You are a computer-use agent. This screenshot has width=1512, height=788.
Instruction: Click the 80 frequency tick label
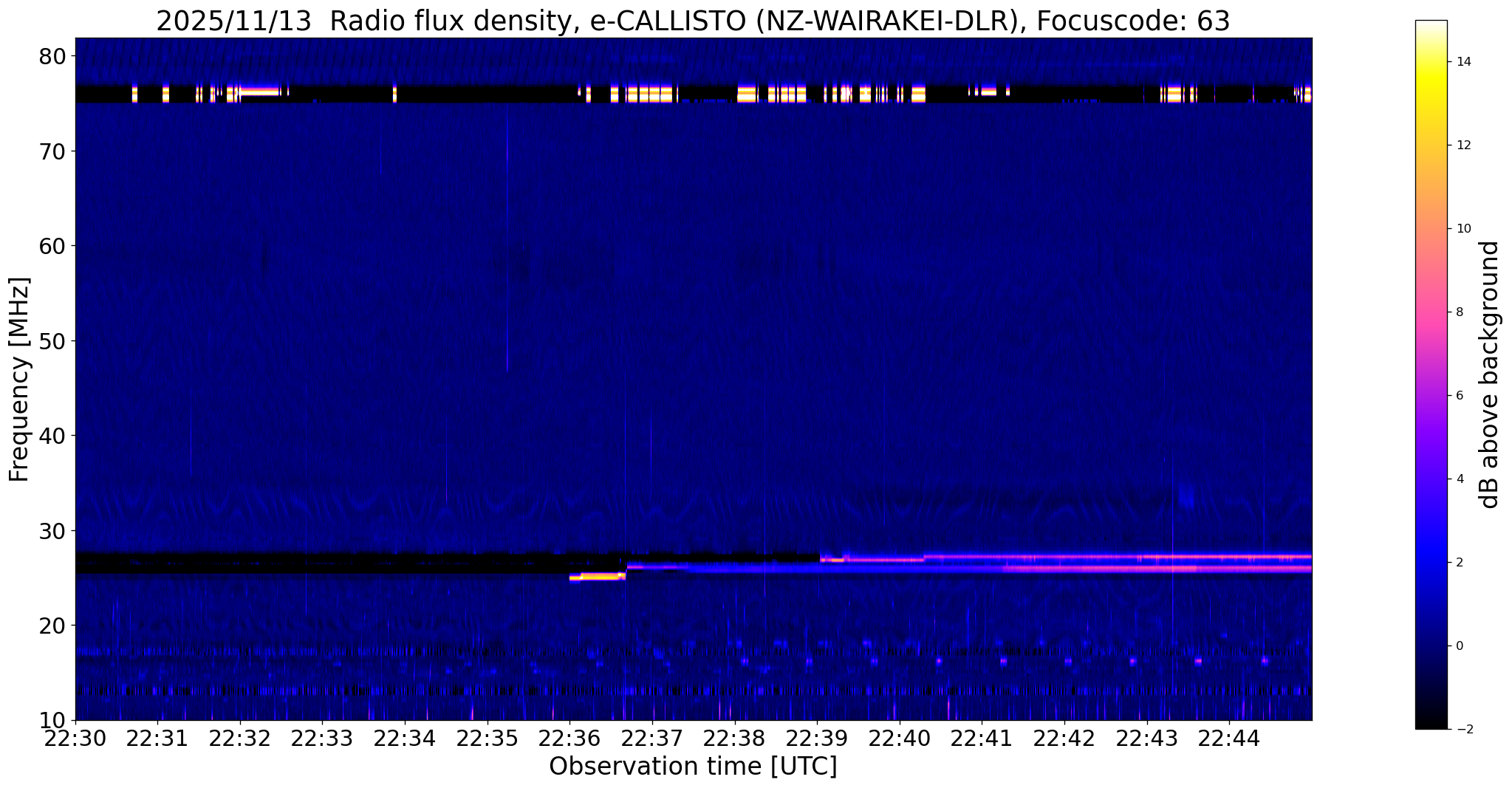tap(52, 56)
